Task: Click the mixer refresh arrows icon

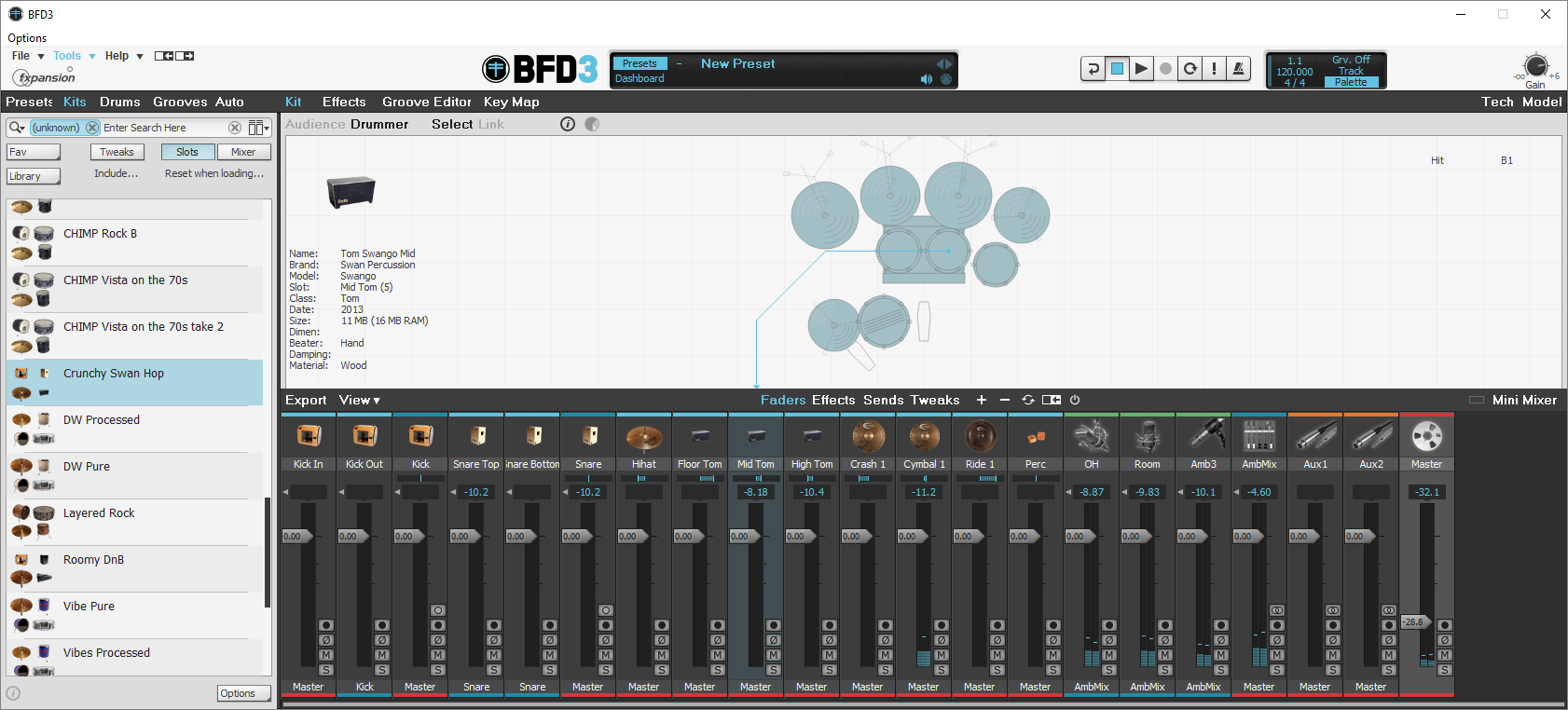Action: coord(1028,400)
